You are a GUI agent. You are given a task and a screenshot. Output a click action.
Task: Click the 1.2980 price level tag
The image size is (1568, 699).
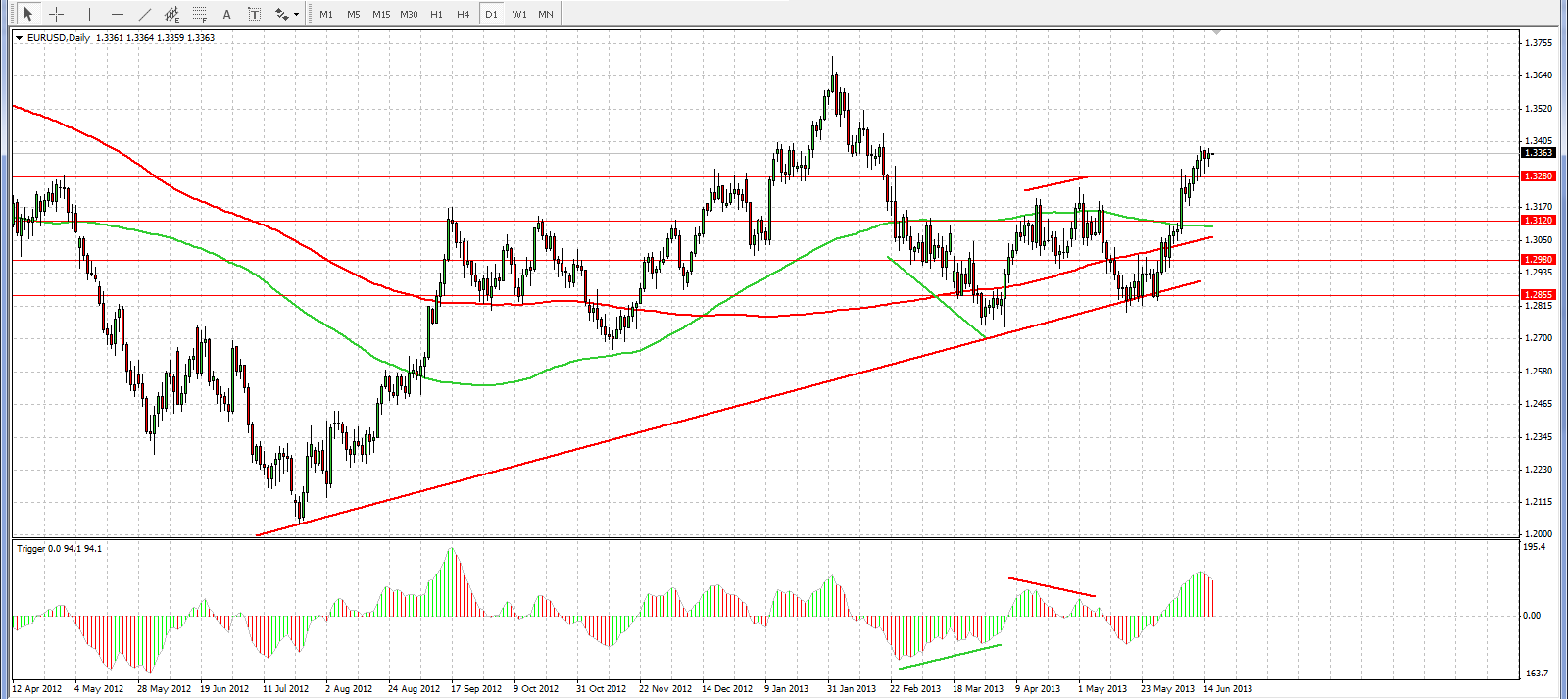(1538, 260)
